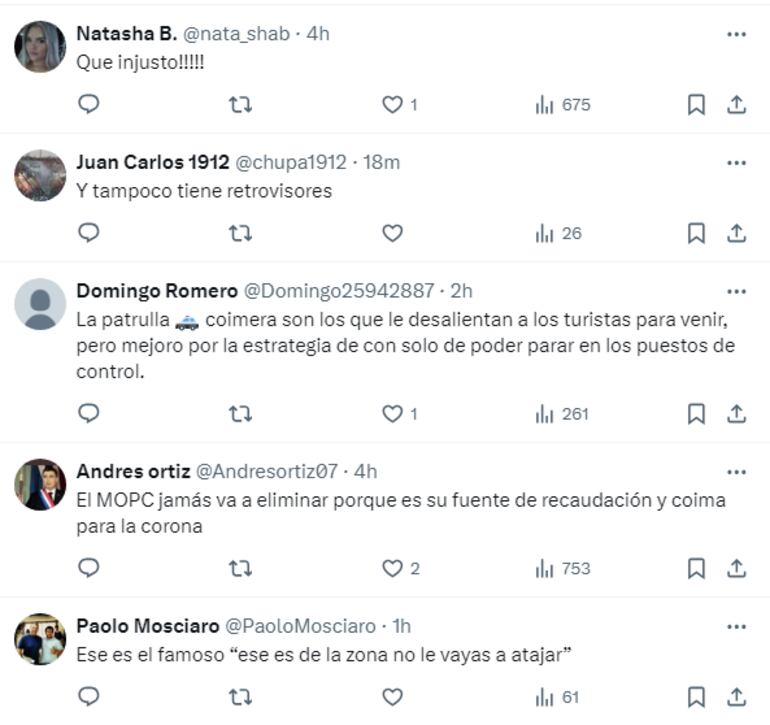Open Andres ortiz's 4h timestamp link
The image size is (770, 725).
click(x=365, y=471)
